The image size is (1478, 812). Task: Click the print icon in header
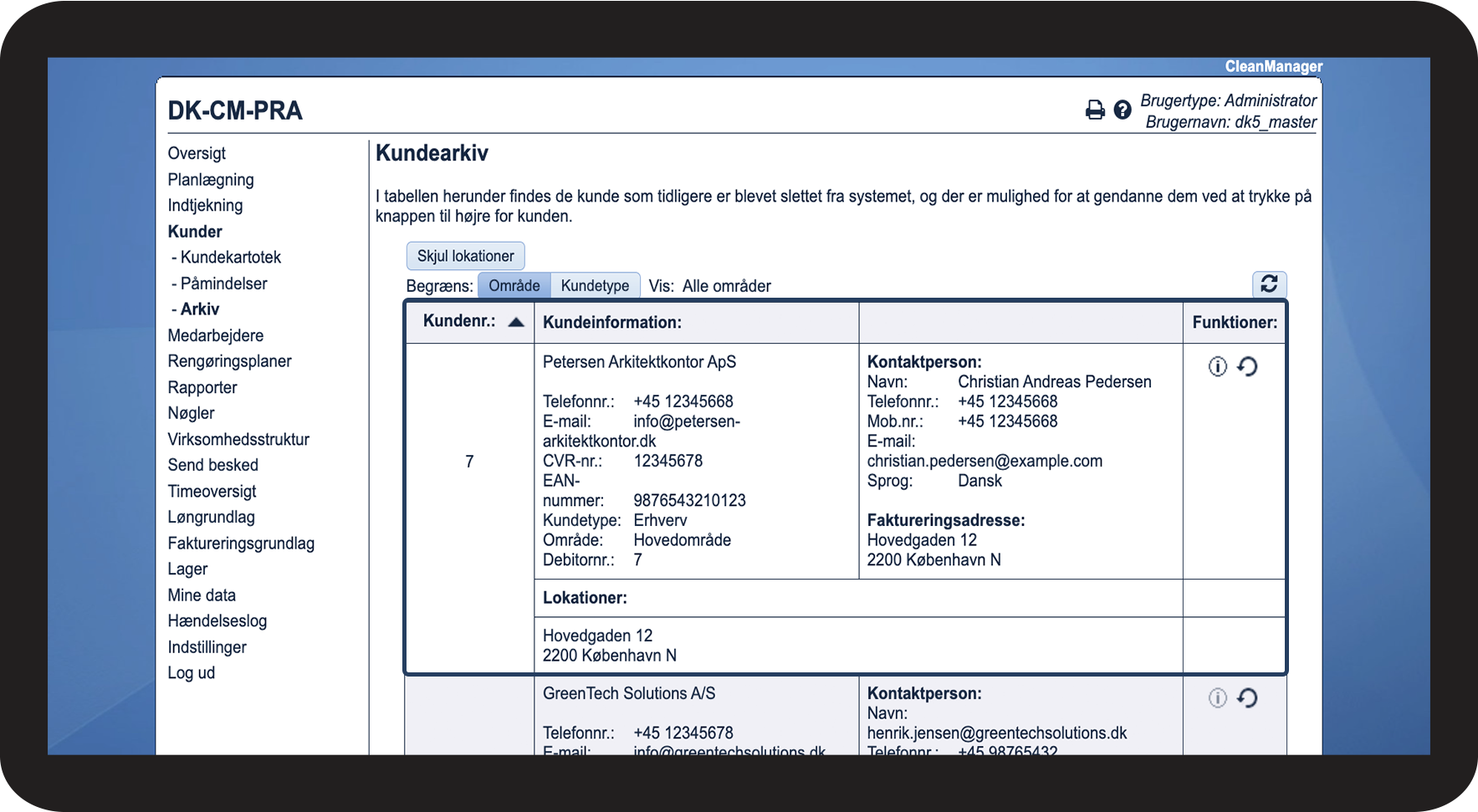click(1094, 110)
